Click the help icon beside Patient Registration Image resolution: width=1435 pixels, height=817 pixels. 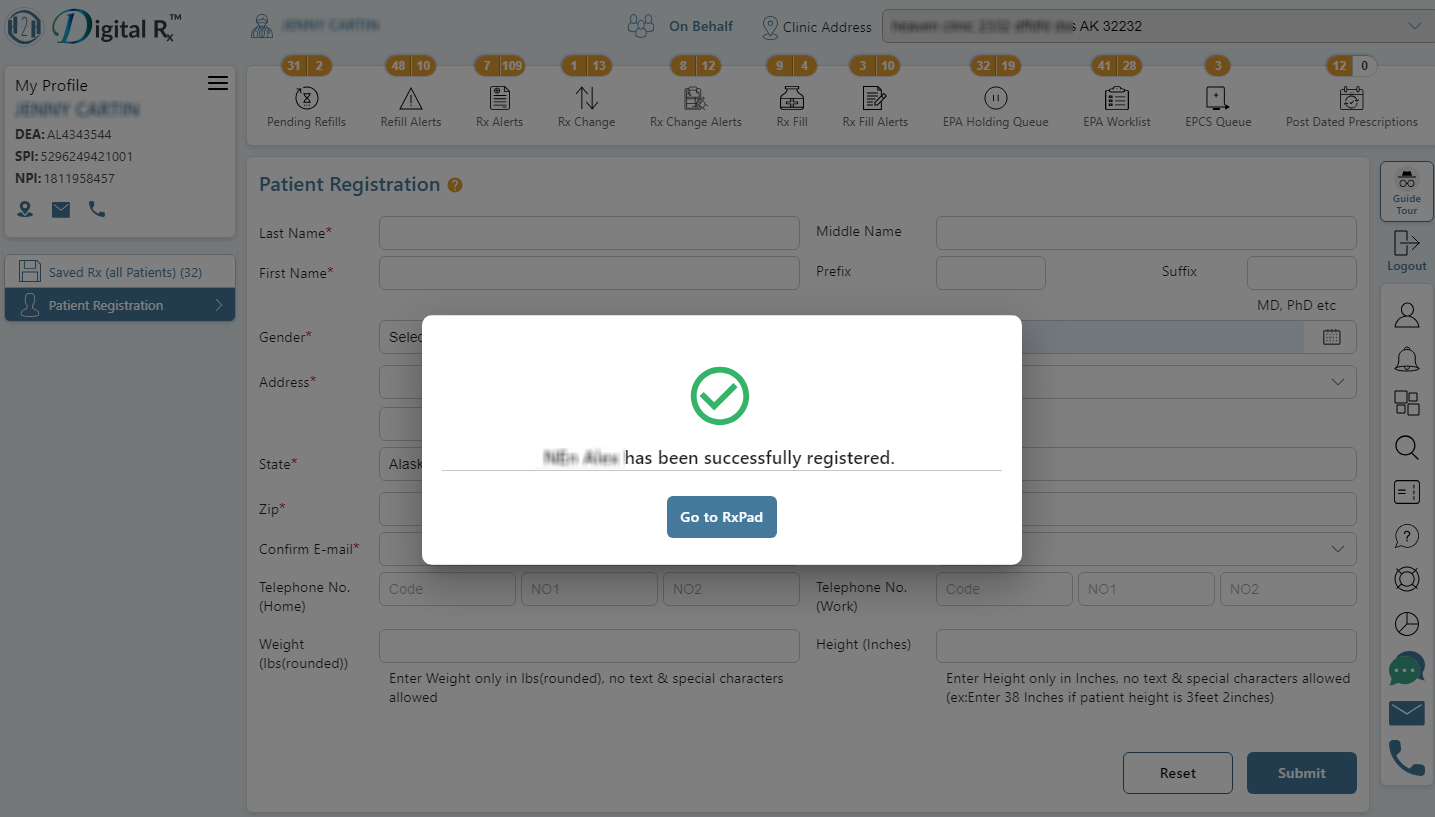click(455, 185)
